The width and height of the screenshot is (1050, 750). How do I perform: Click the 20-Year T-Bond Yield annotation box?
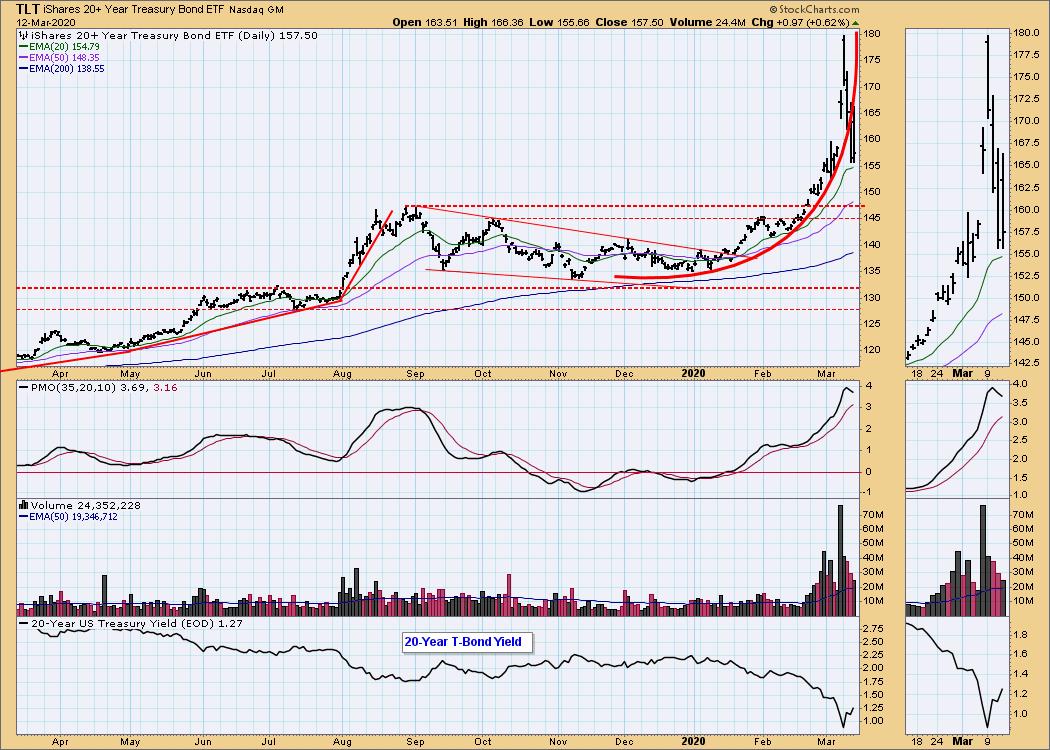click(x=467, y=642)
